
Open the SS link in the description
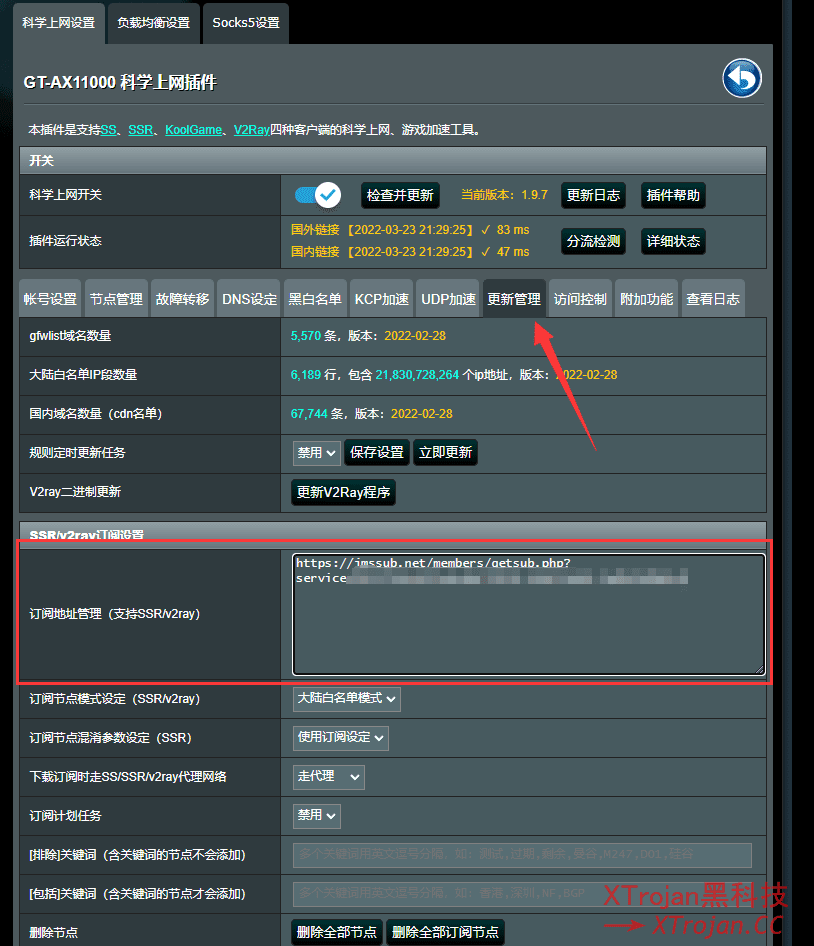tap(109, 130)
